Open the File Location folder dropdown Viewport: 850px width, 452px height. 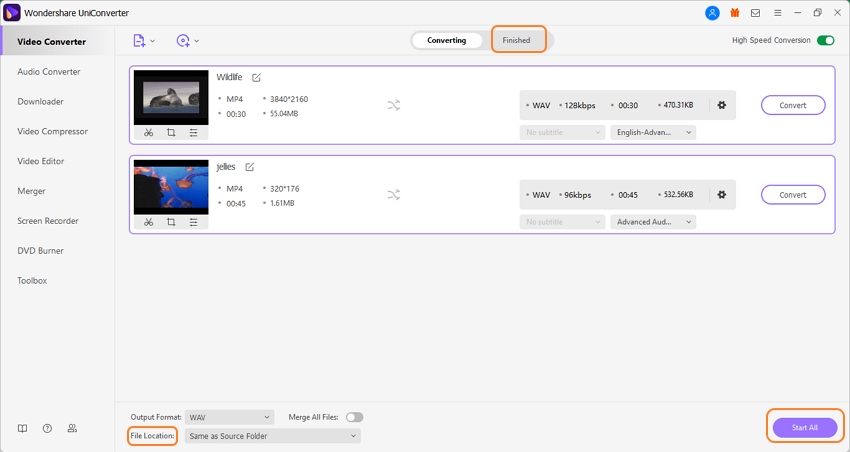click(x=272, y=436)
